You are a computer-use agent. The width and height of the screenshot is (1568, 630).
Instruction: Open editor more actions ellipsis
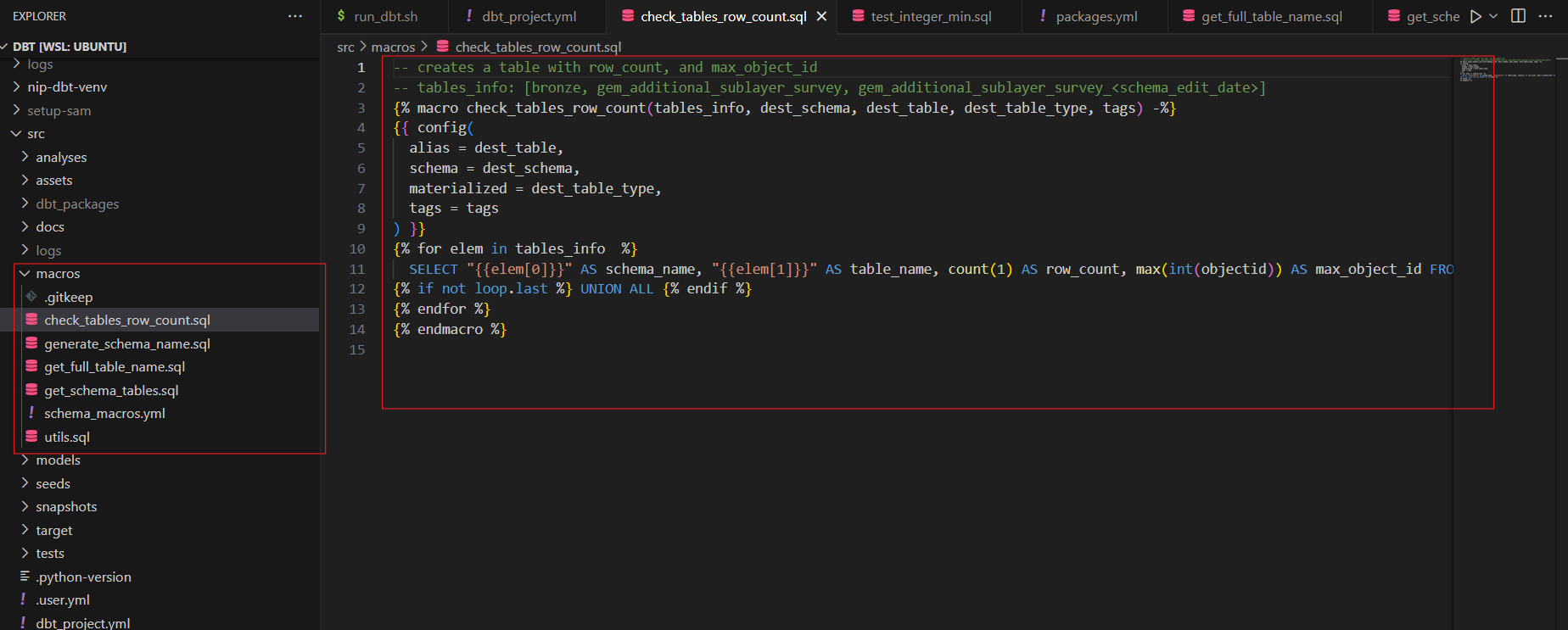click(1545, 16)
